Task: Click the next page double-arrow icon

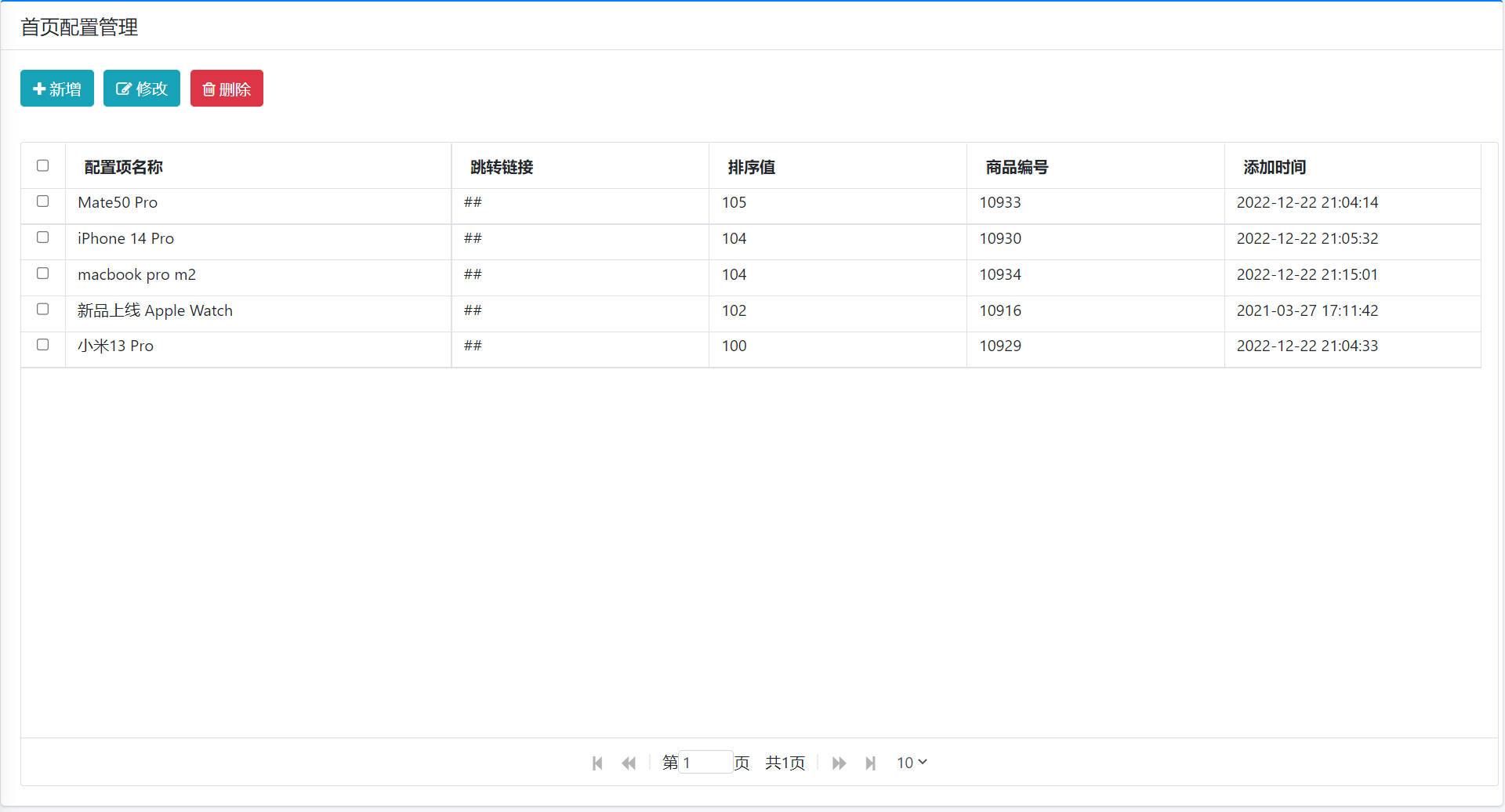Action: tap(839, 763)
